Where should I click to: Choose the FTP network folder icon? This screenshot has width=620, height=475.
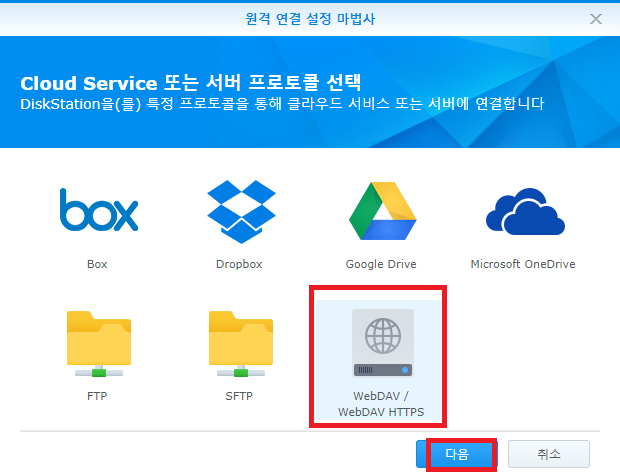(99, 344)
